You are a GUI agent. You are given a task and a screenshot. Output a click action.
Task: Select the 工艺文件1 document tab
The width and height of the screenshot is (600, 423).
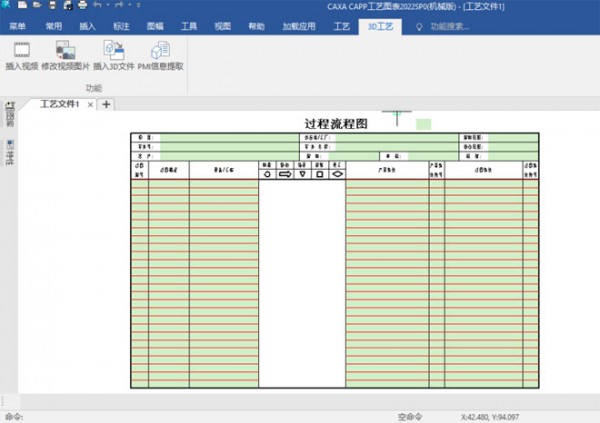pos(60,104)
